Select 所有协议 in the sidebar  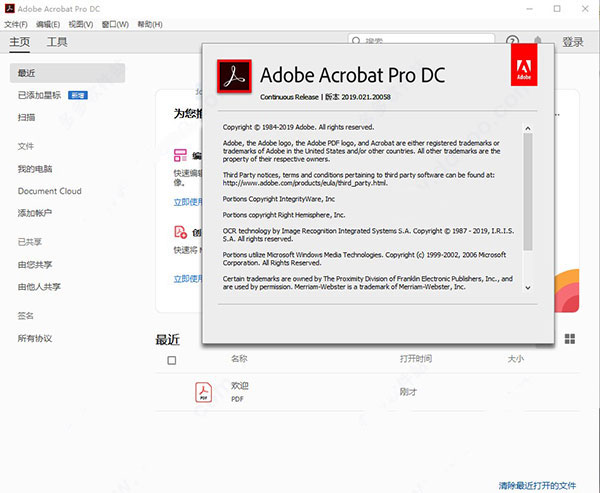(x=35, y=338)
